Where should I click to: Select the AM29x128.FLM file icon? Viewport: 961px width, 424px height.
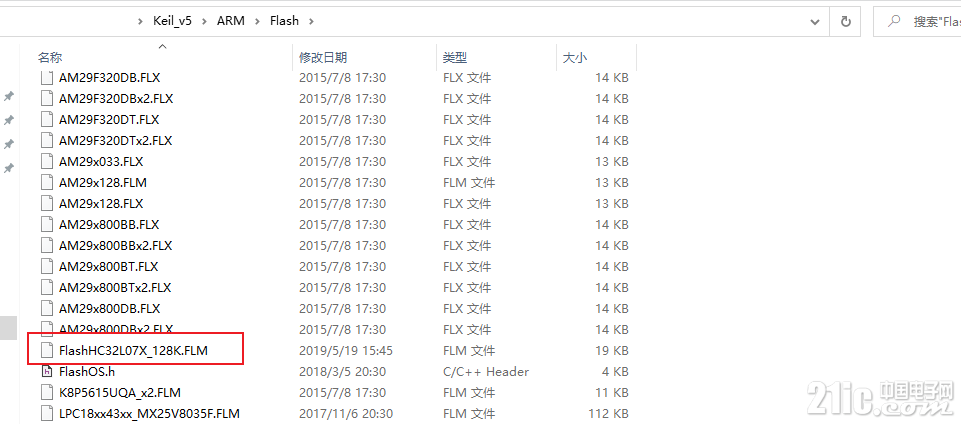47,183
